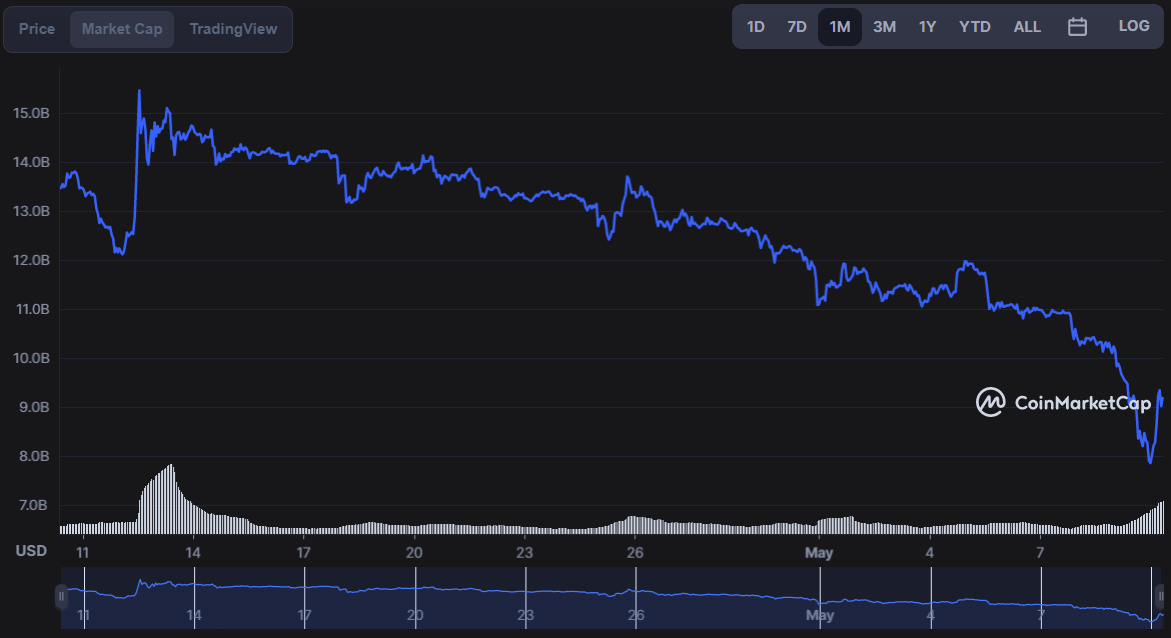Open the TradingView tab
The width and height of the screenshot is (1171, 638).
point(233,29)
